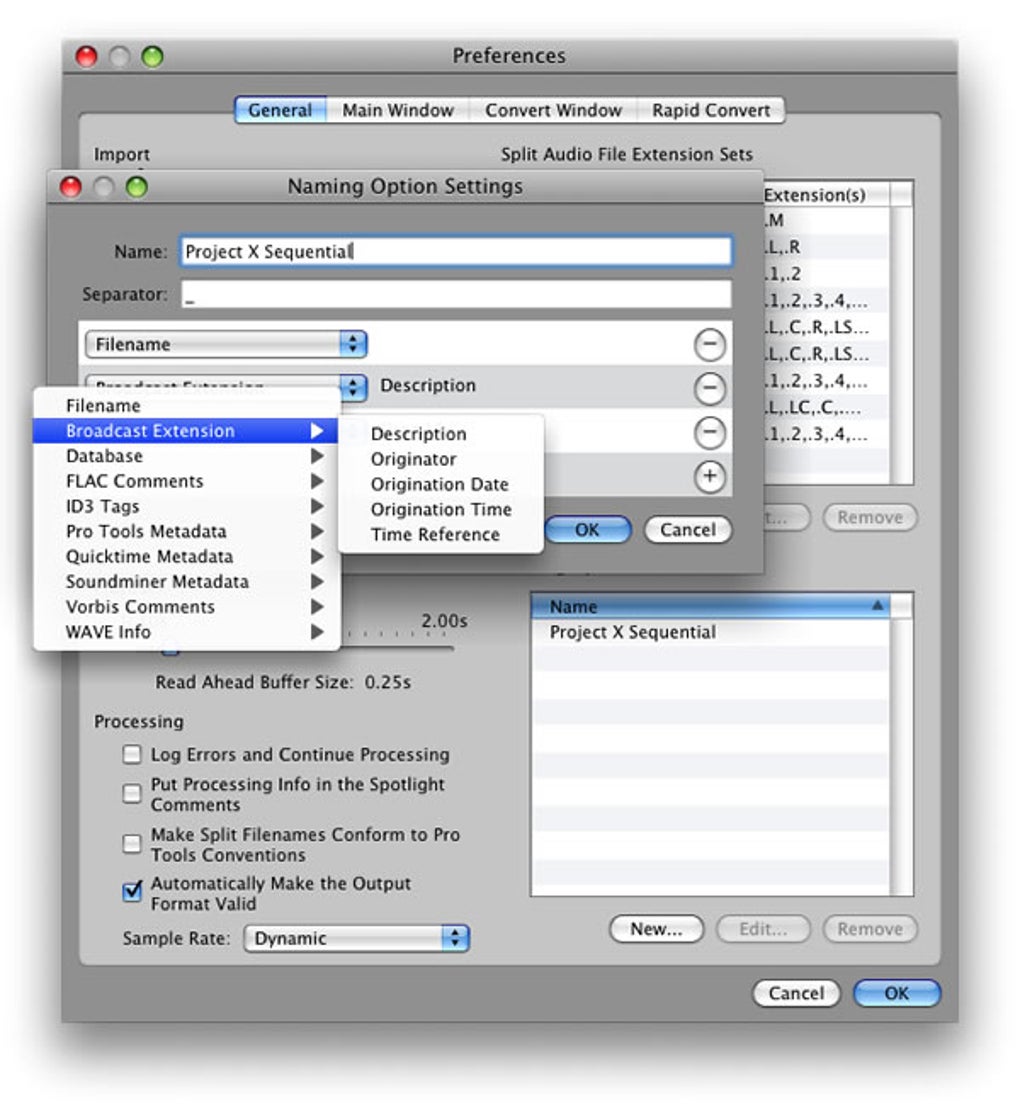Expand the ID3 Tags submenu
Image resolution: width=1020 pixels, height=1108 pixels.
pyautogui.click(x=150, y=506)
